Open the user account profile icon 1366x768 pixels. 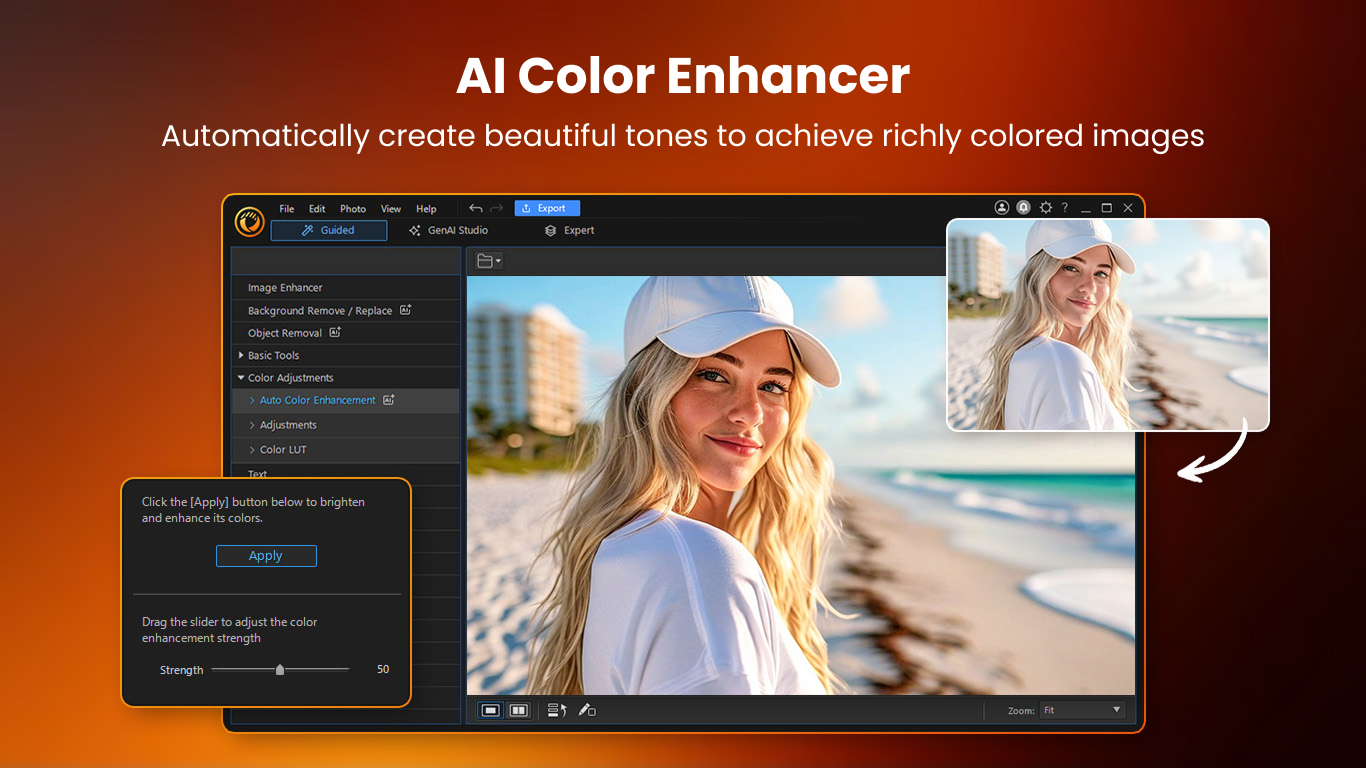click(1001, 208)
